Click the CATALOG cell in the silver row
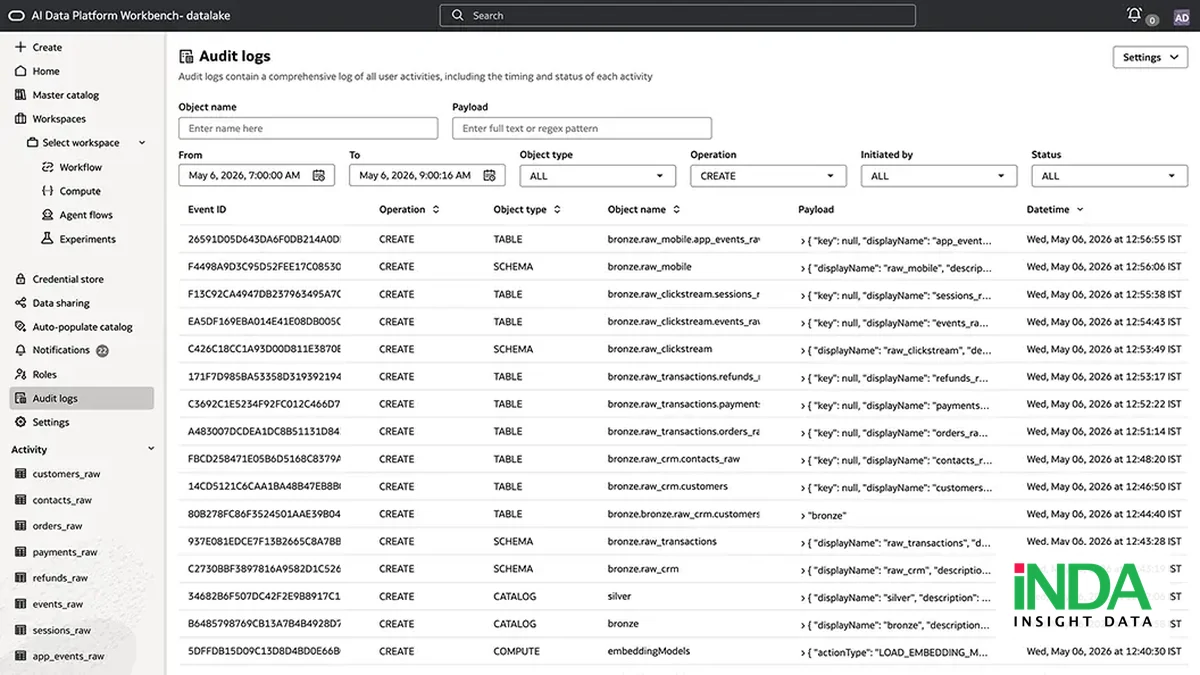Image resolution: width=1200 pixels, height=675 pixels. point(515,597)
